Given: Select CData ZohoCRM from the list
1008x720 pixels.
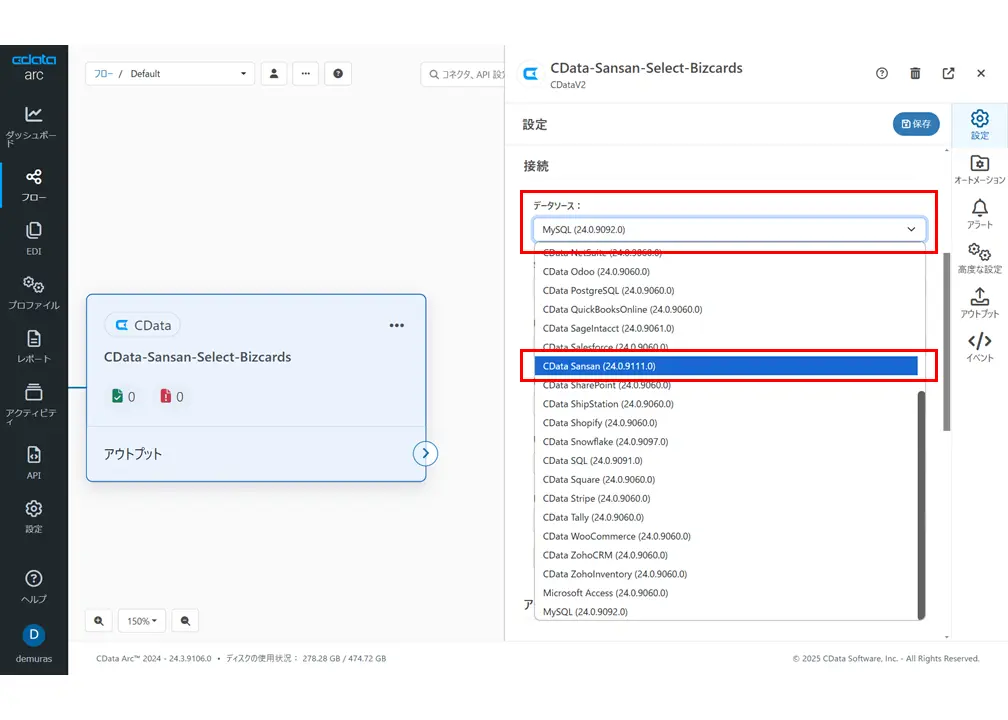Looking at the screenshot, I should pos(726,555).
